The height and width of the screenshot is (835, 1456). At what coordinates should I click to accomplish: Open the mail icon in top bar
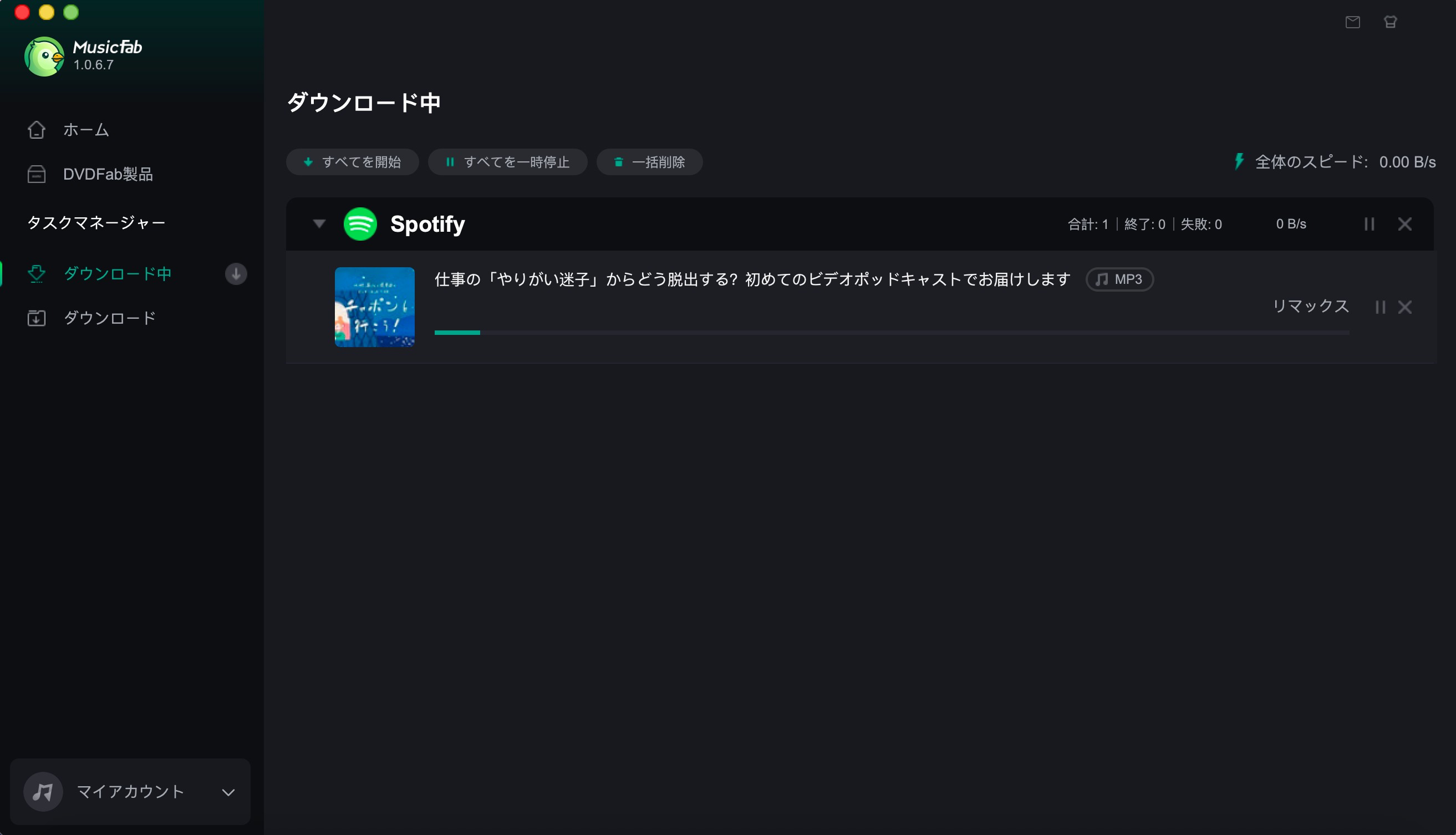(1352, 22)
